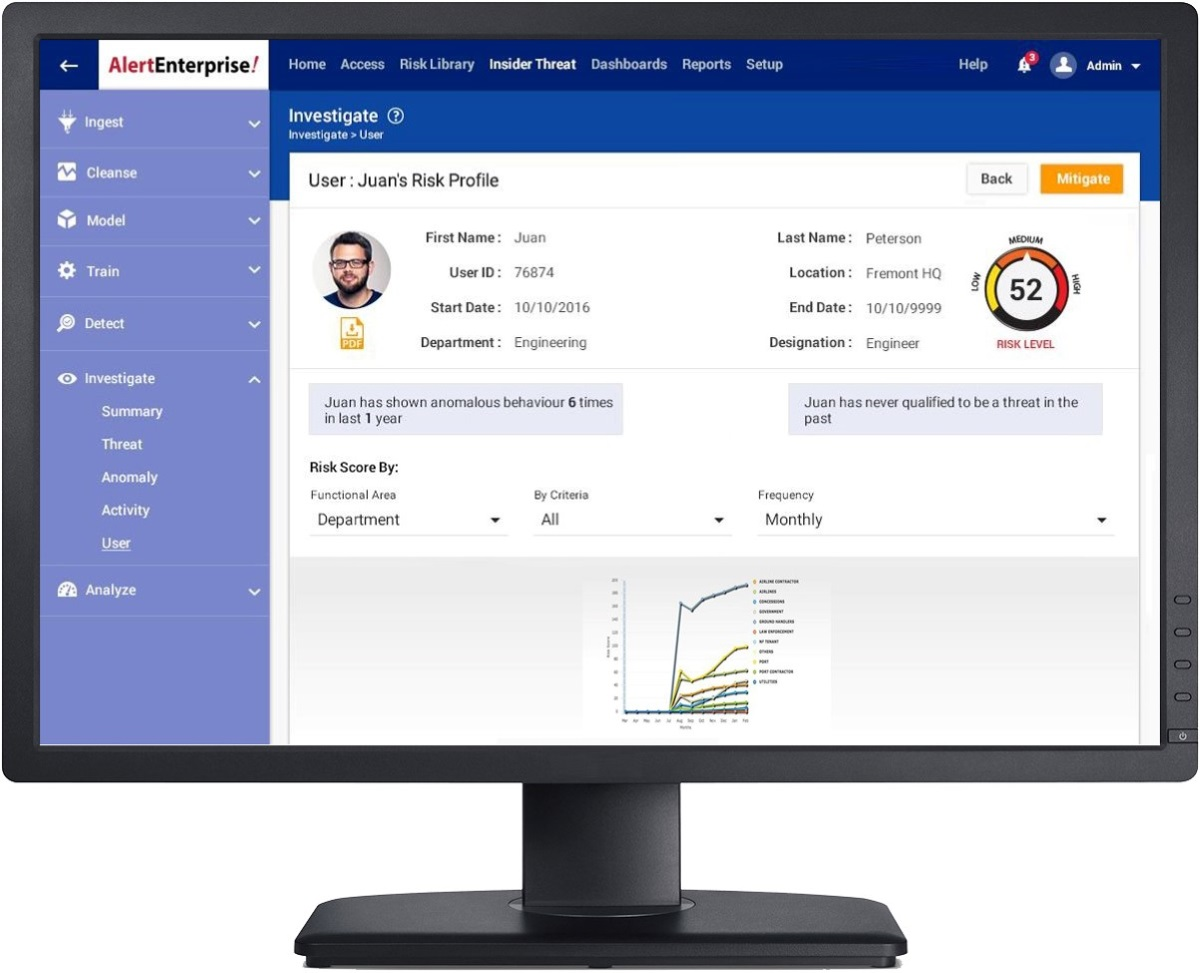Open the Analyze gauge icon

coord(66,590)
